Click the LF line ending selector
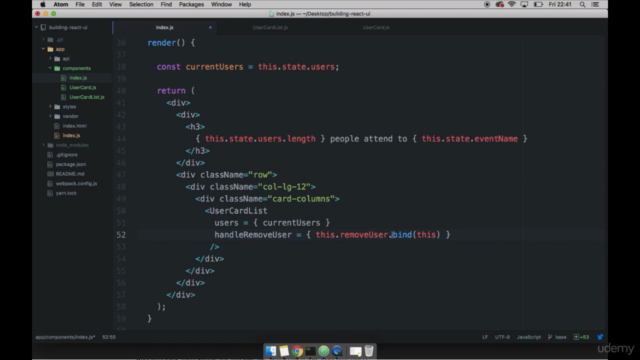Screen dimensions: 640x360 pos(485,337)
